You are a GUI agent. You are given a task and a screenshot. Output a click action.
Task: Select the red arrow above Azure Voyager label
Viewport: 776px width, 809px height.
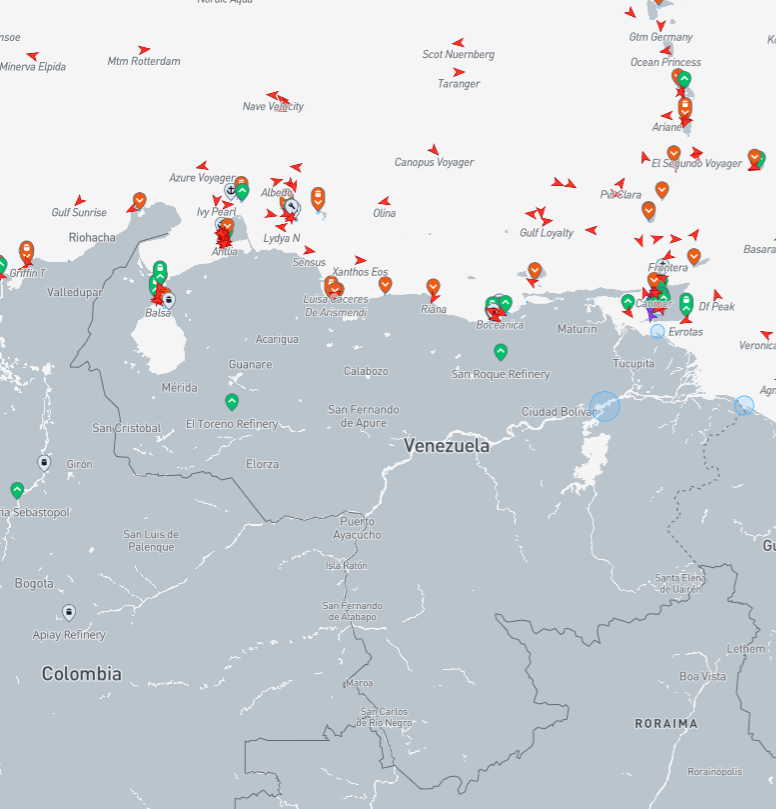point(202,166)
